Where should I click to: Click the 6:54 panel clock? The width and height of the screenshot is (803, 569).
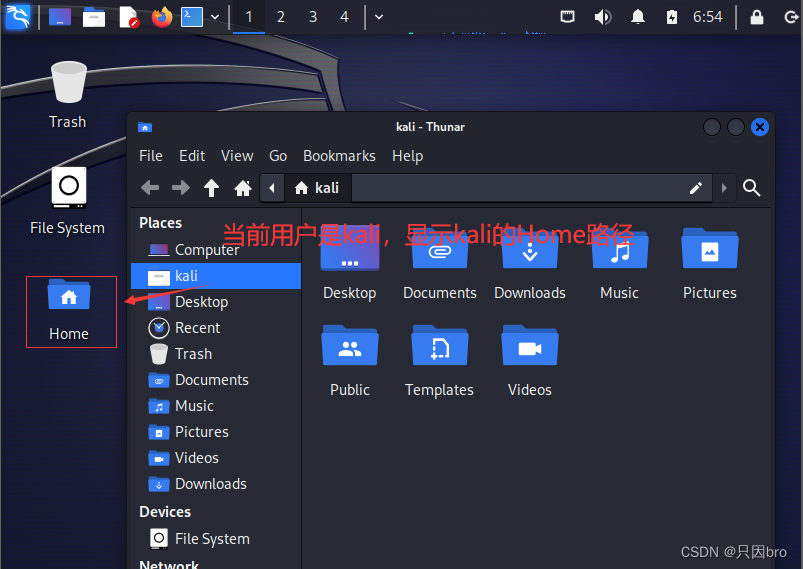coord(707,17)
